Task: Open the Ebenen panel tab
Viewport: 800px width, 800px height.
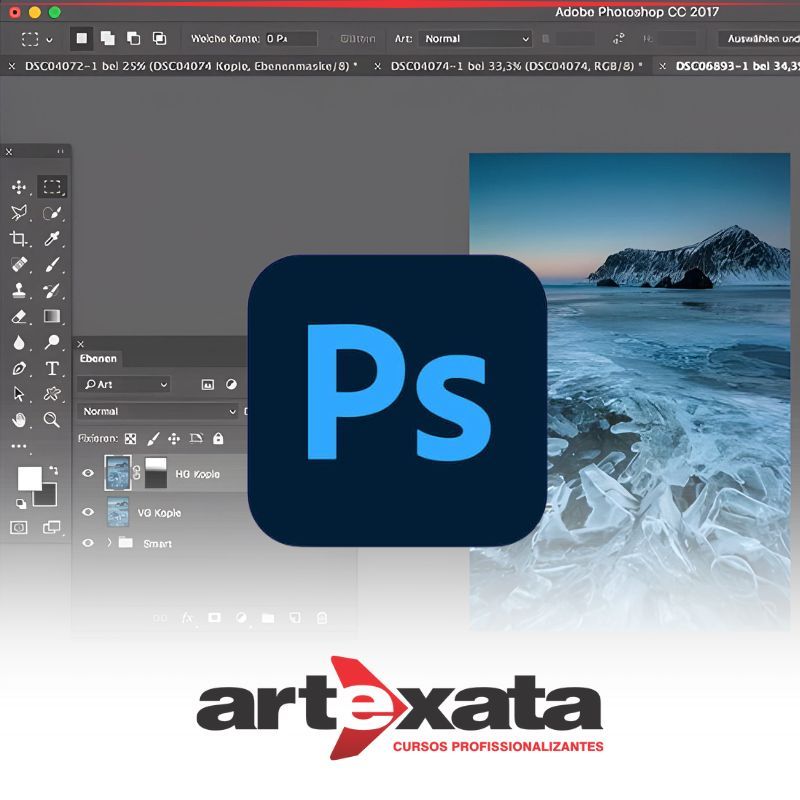Action: pyautogui.click(x=98, y=358)
